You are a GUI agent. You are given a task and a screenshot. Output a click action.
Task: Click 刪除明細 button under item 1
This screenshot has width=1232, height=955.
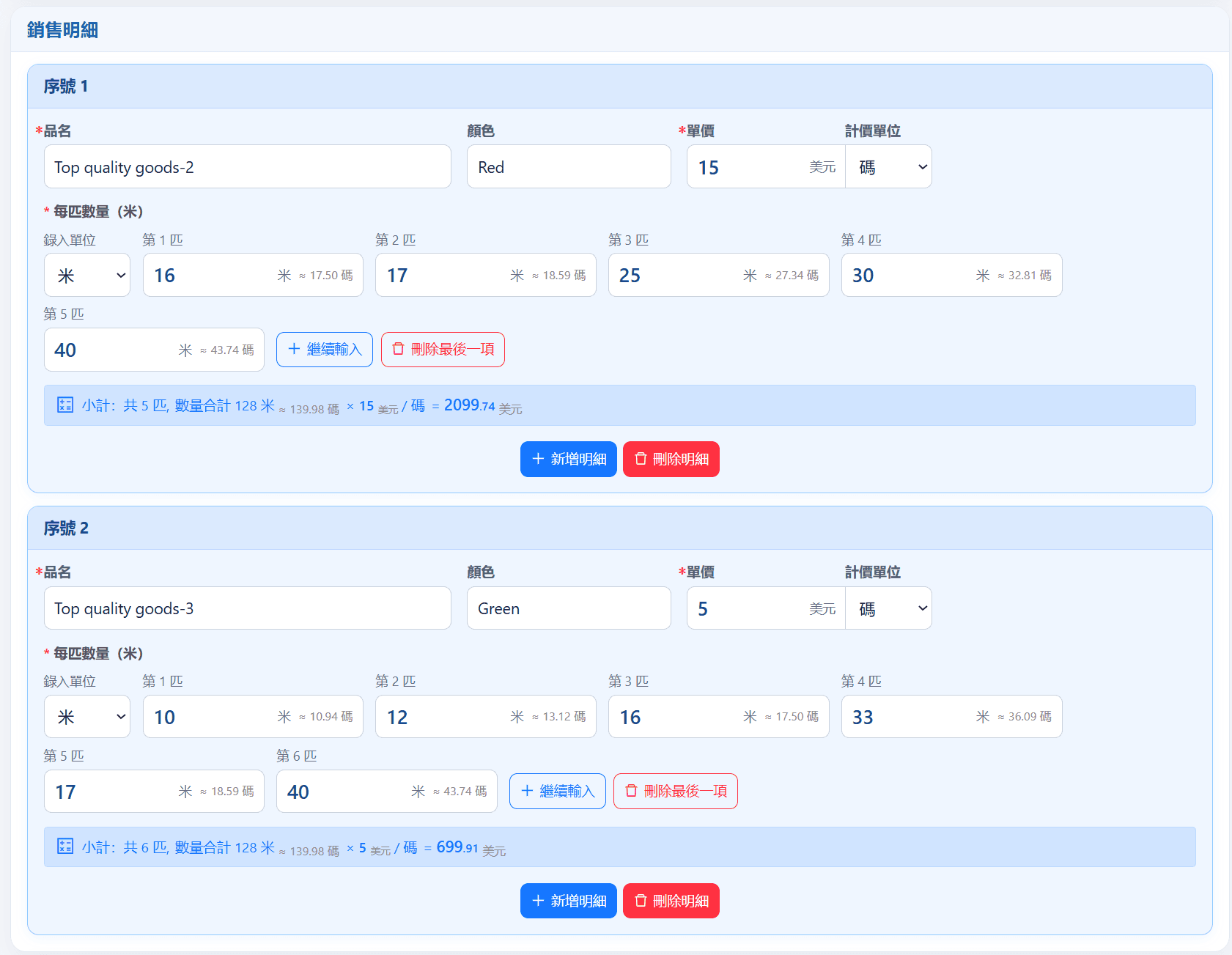tap(671, 459)
